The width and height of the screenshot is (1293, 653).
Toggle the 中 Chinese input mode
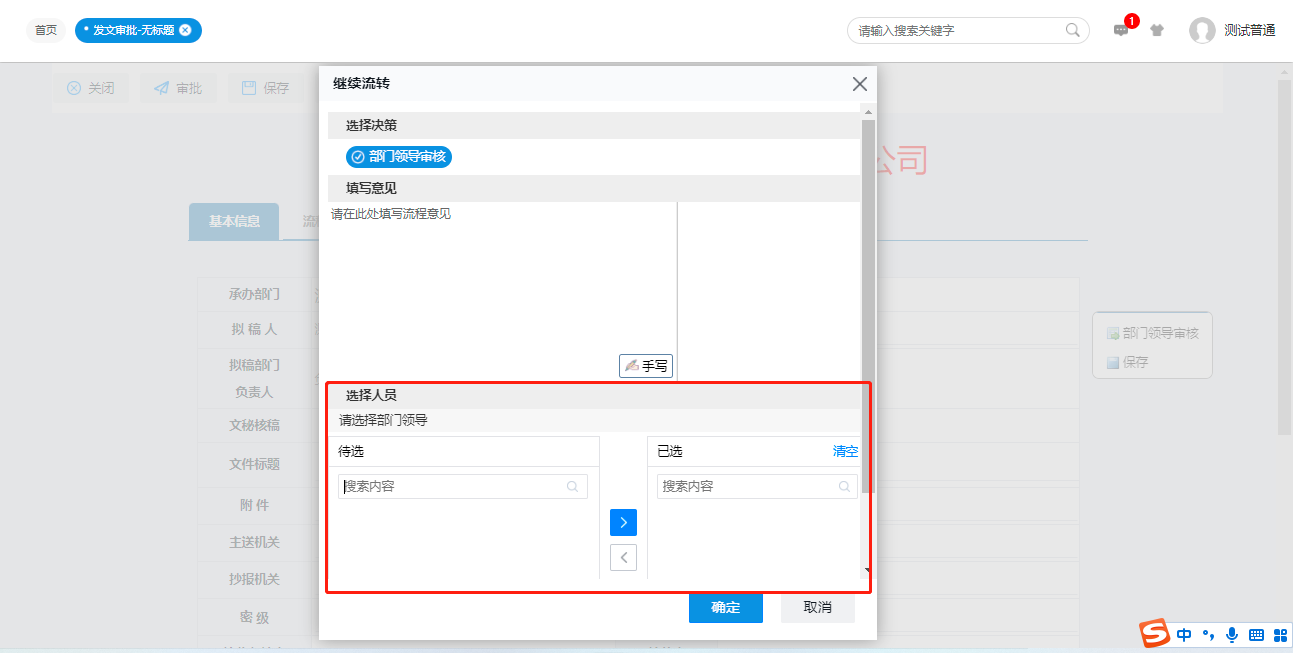(x=1184, y=634)
